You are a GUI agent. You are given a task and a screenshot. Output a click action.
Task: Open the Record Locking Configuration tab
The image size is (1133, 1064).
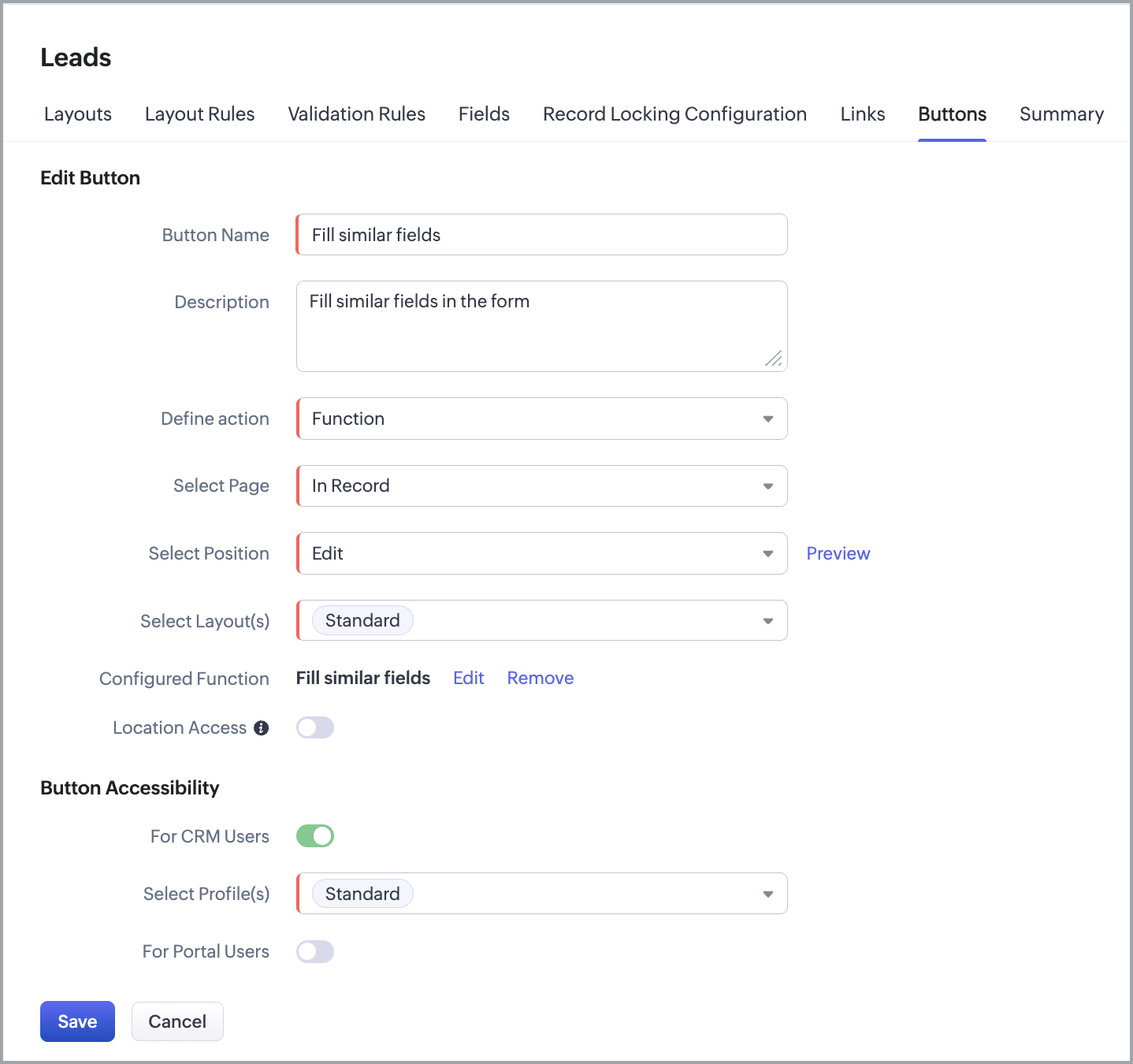click(674, 114)
